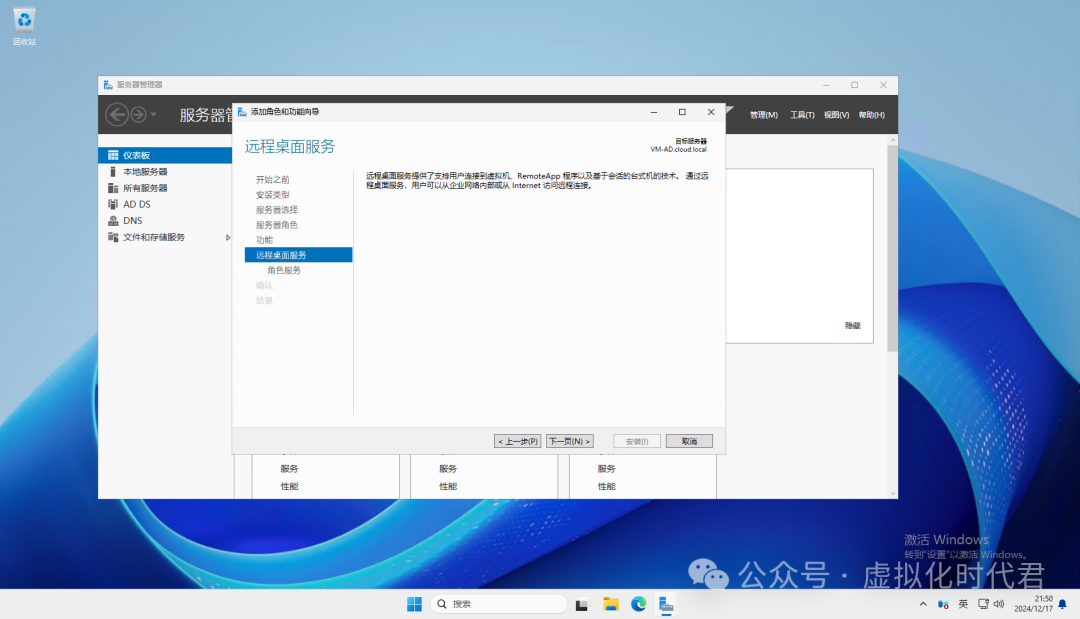Go back with the Server Manager back arrow
The width and height of the screenshot is (1080, 619).
click(x=117, y=115)
